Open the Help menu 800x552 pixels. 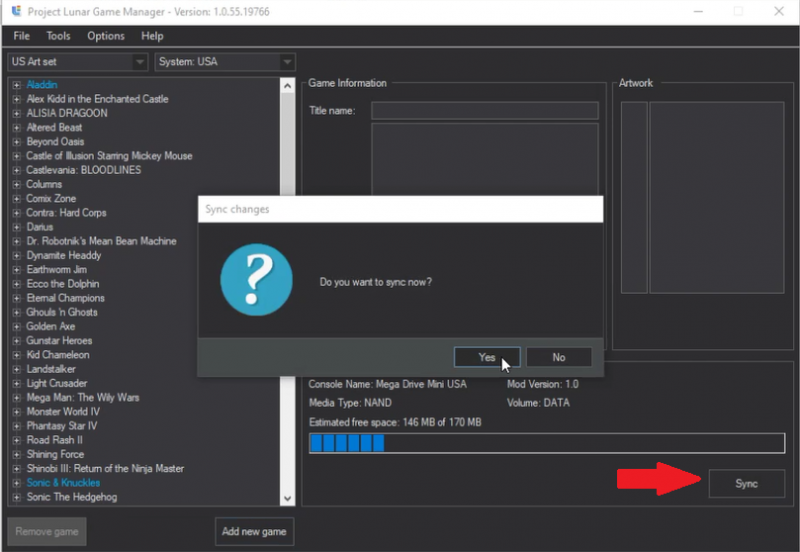[x=152, y=36]
